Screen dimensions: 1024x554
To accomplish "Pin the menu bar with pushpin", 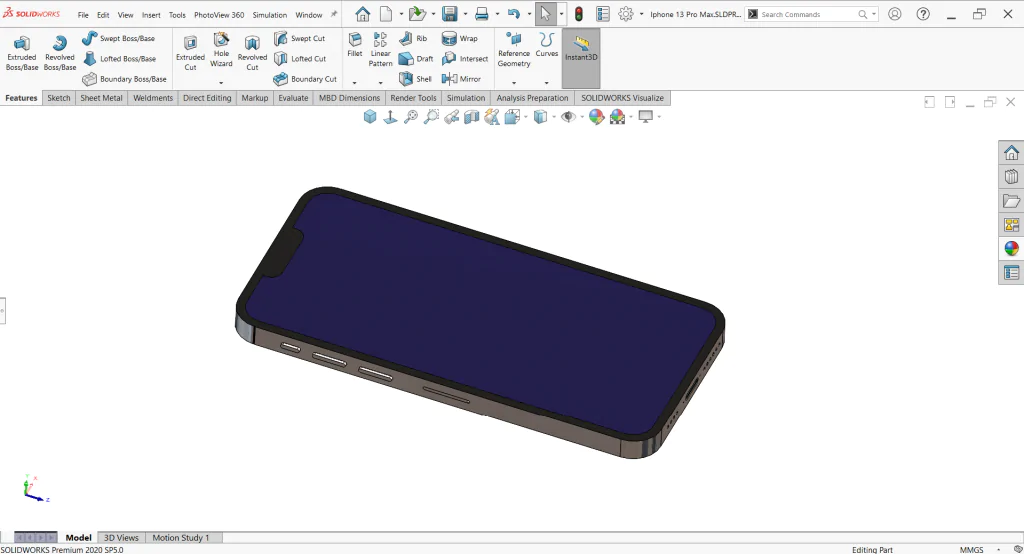I will point(334,14).
